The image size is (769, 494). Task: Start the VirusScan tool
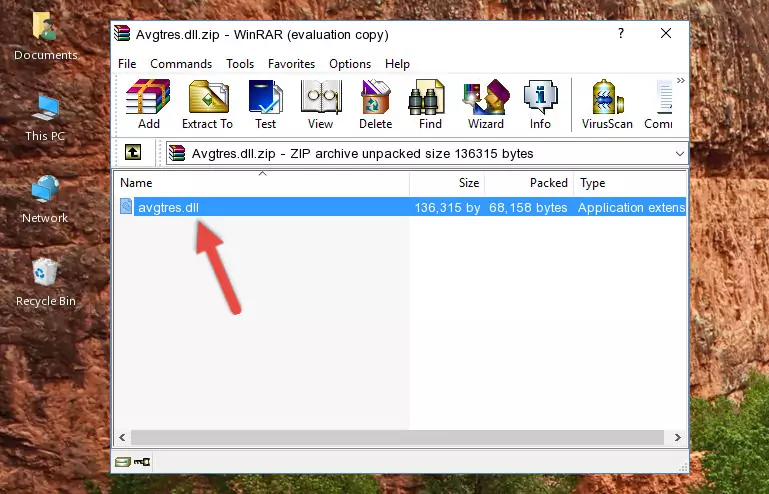(607, 104)
